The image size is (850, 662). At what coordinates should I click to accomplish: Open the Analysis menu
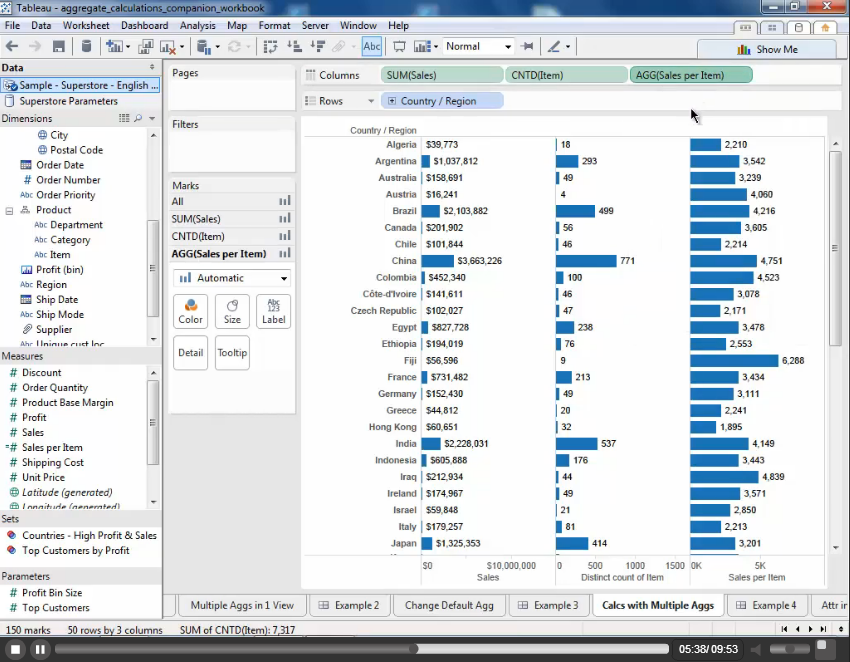pos(197,25)
